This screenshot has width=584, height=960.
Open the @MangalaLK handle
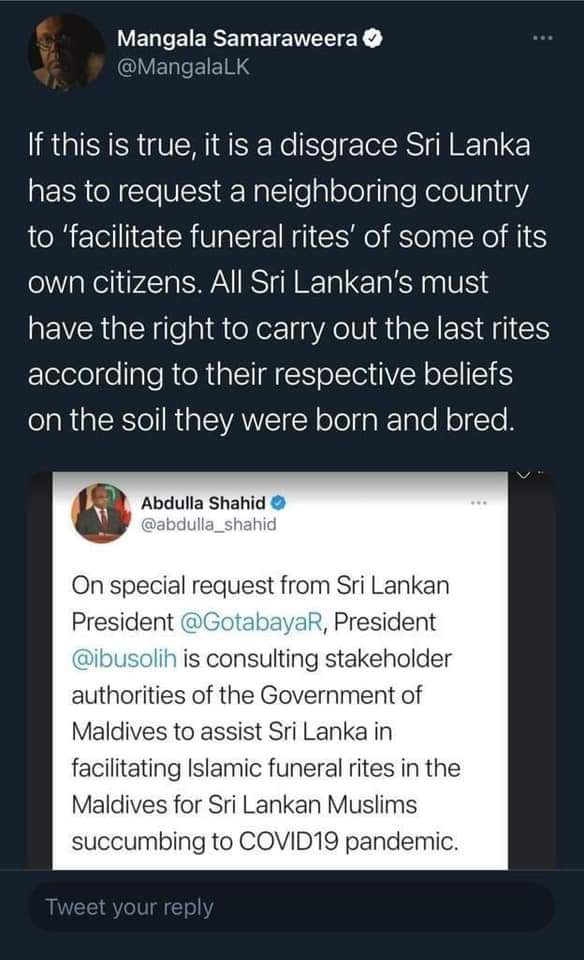point(184,67)
